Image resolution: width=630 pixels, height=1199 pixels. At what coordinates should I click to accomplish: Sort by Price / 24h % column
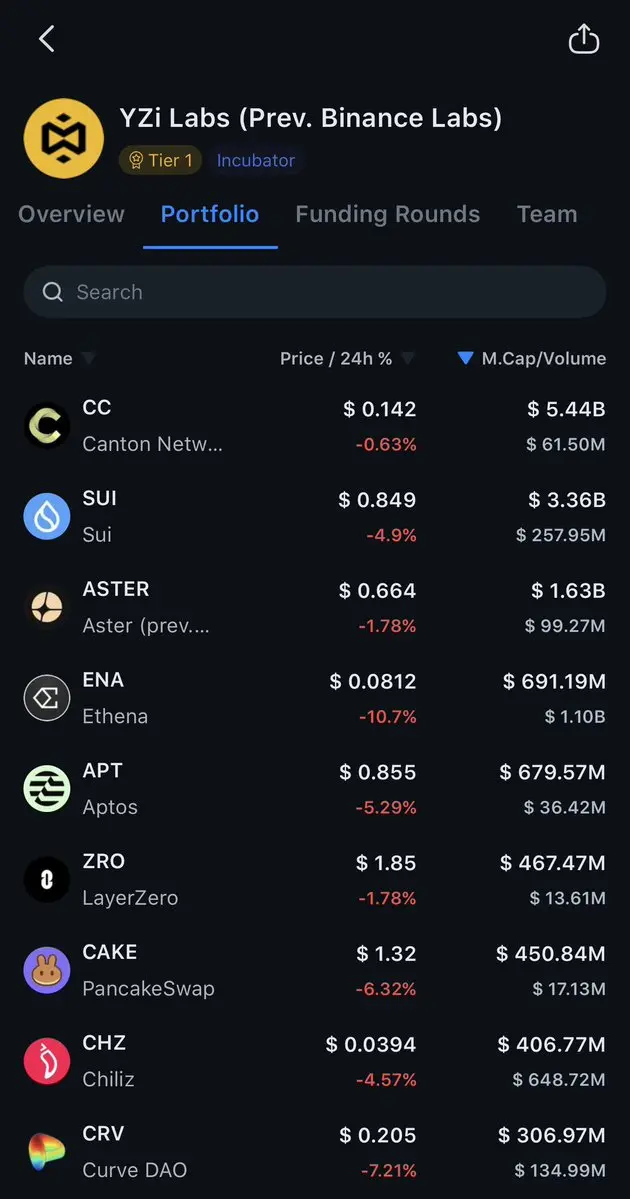click(346, 358)
